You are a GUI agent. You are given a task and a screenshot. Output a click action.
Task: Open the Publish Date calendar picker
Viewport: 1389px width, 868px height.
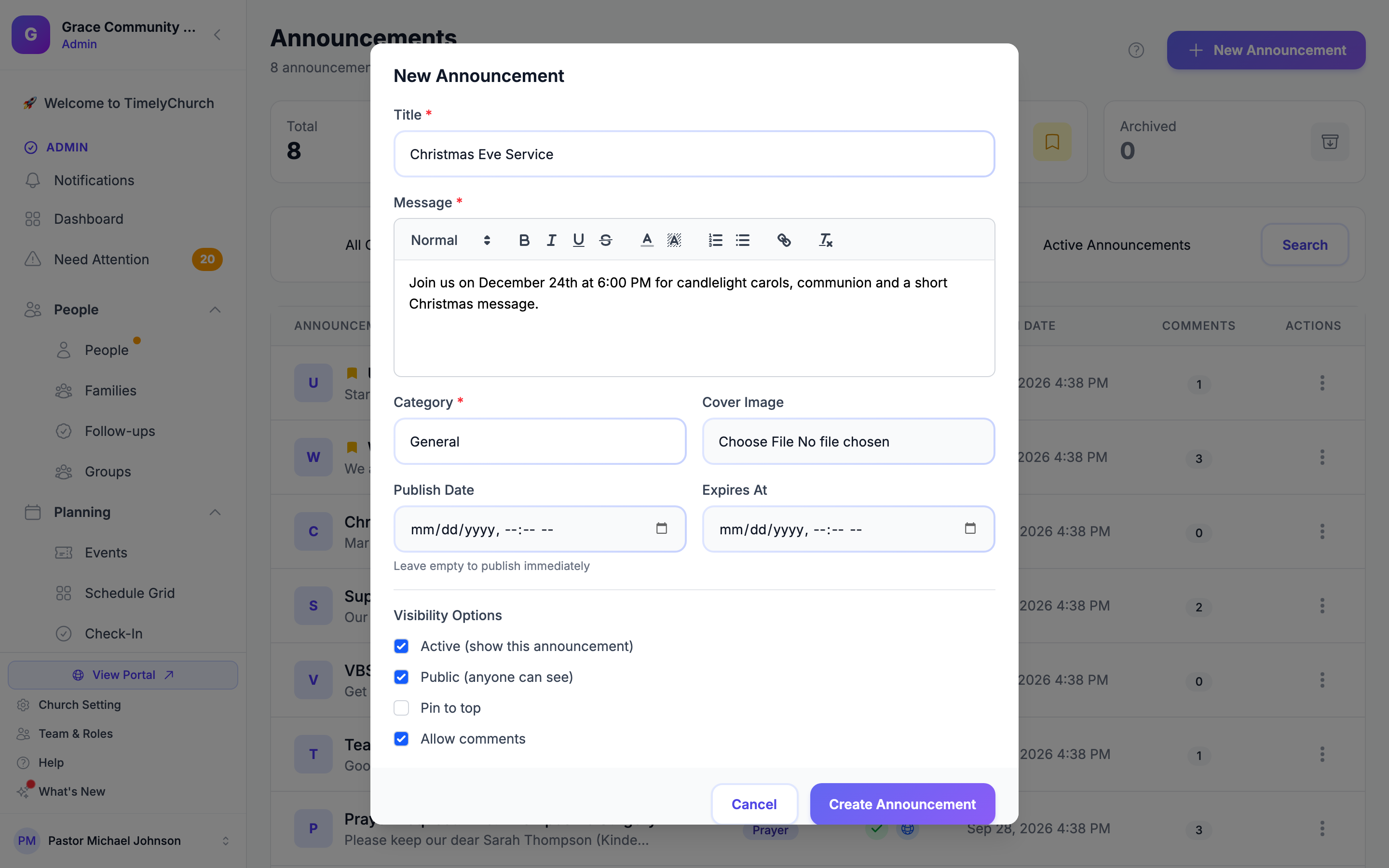(661, 528)
